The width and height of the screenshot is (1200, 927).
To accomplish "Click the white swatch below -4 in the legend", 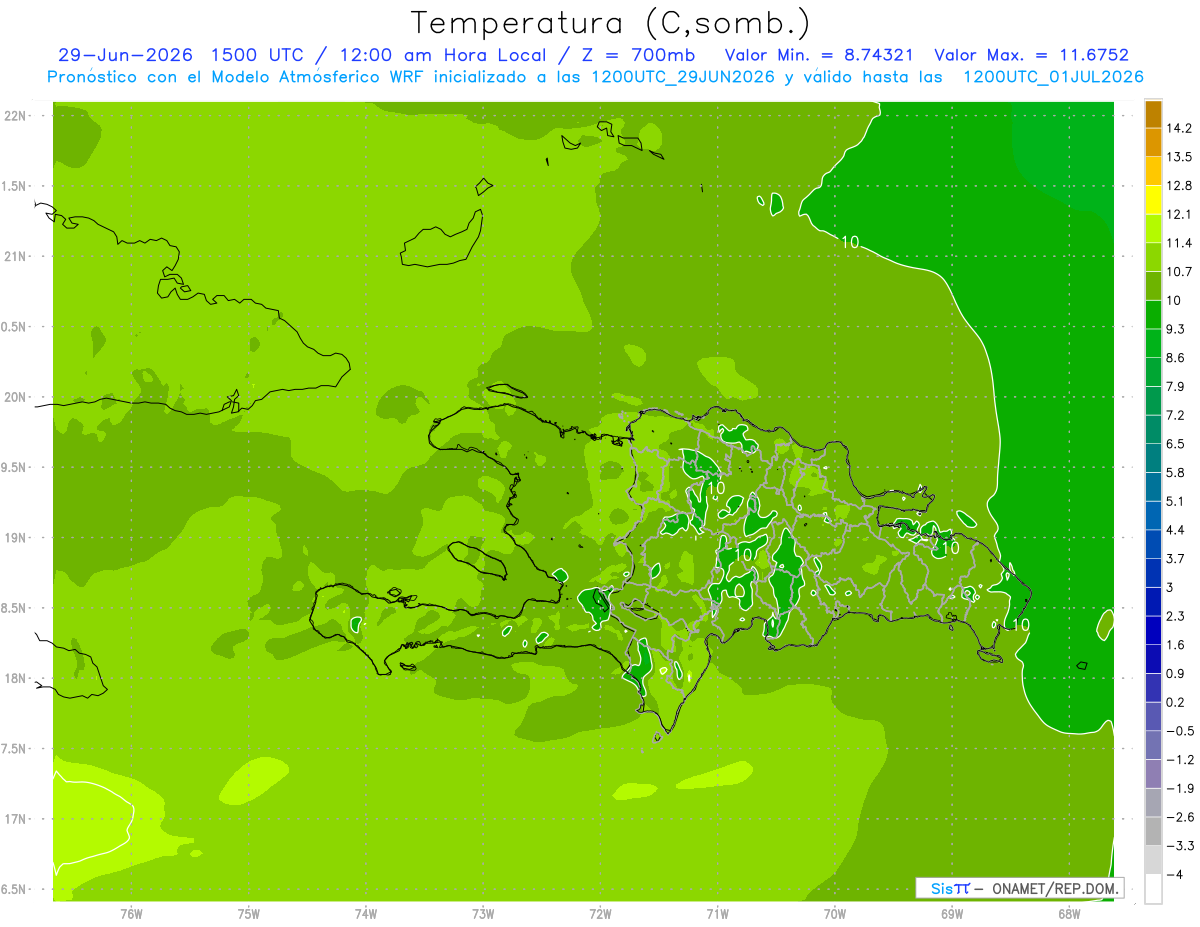I will (1153, 888).
